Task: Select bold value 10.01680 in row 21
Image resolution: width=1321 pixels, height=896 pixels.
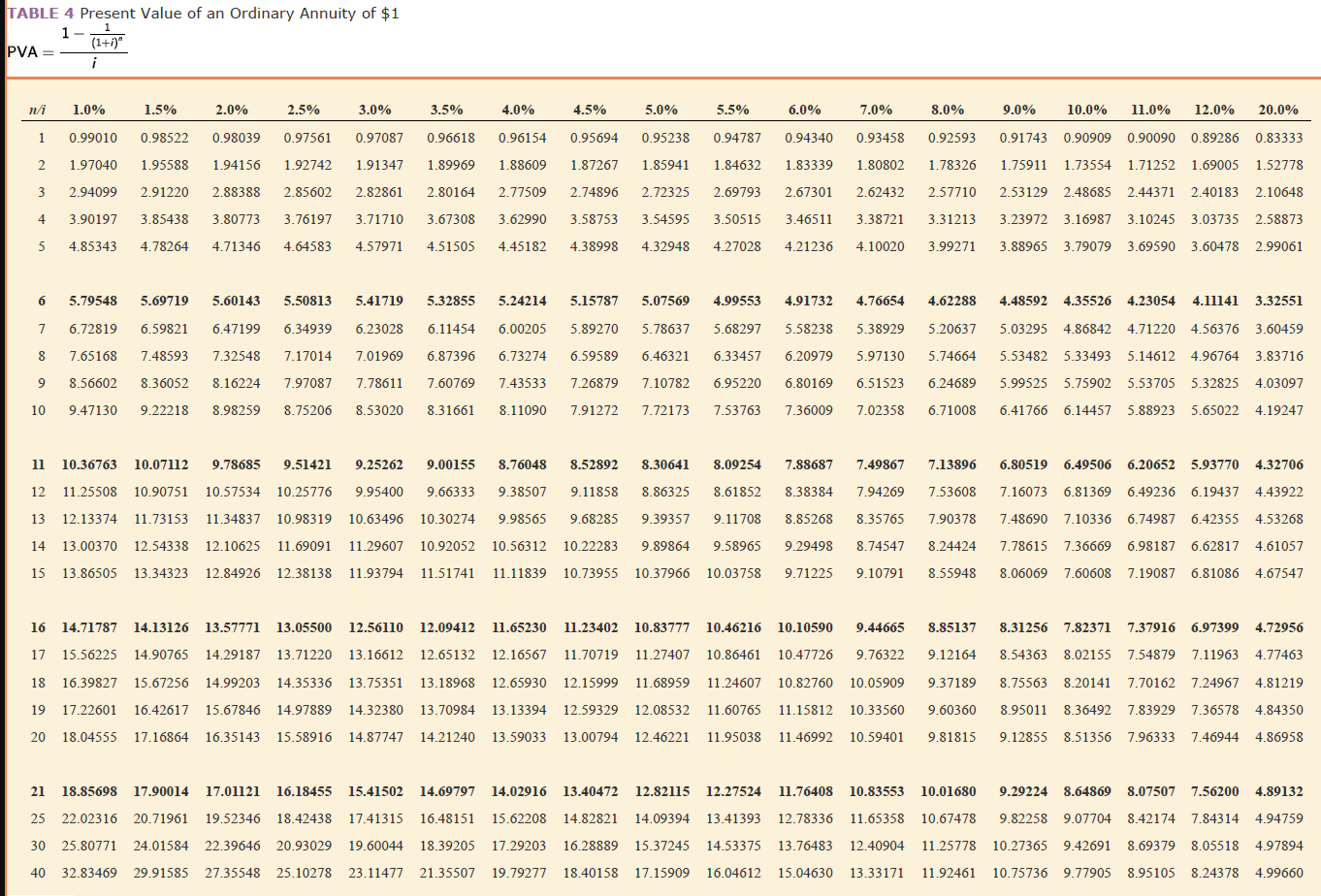Action: point(949,791)
